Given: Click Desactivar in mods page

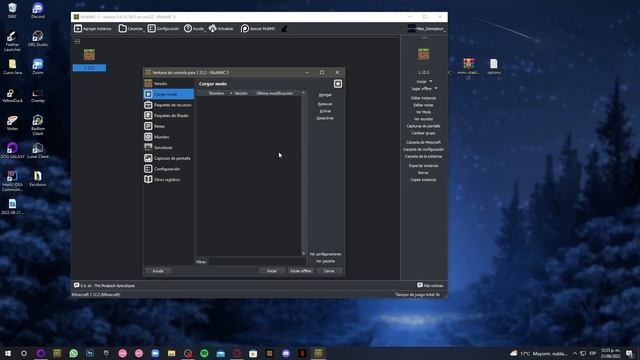Looking at the screenshot, I should [x=325, y=118].
